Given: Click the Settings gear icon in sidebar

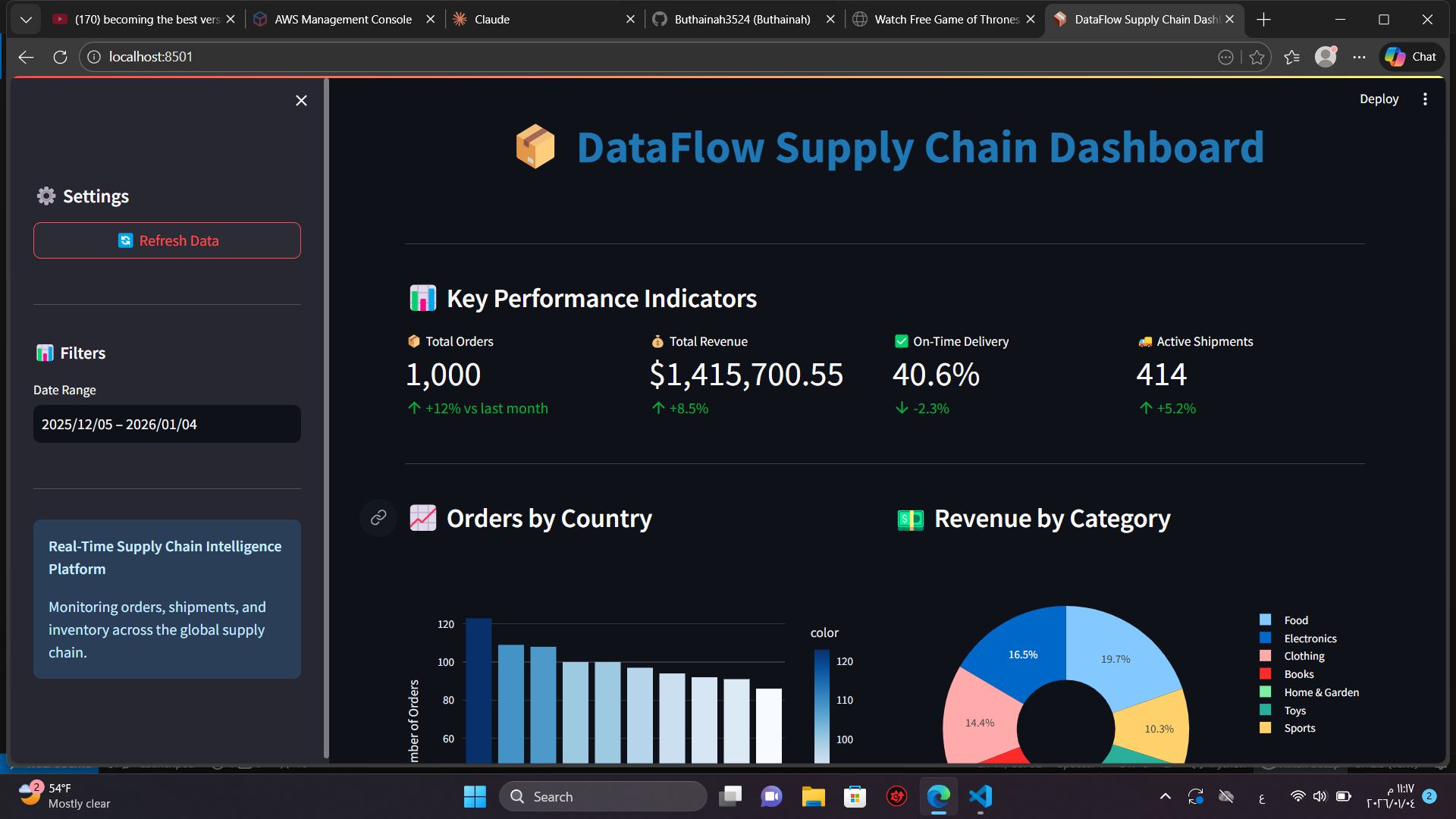Looking at the screenshot, I should (45, 196).
